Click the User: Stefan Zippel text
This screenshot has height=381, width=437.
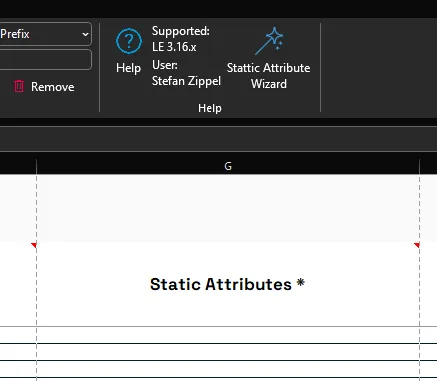pos(186,73)
